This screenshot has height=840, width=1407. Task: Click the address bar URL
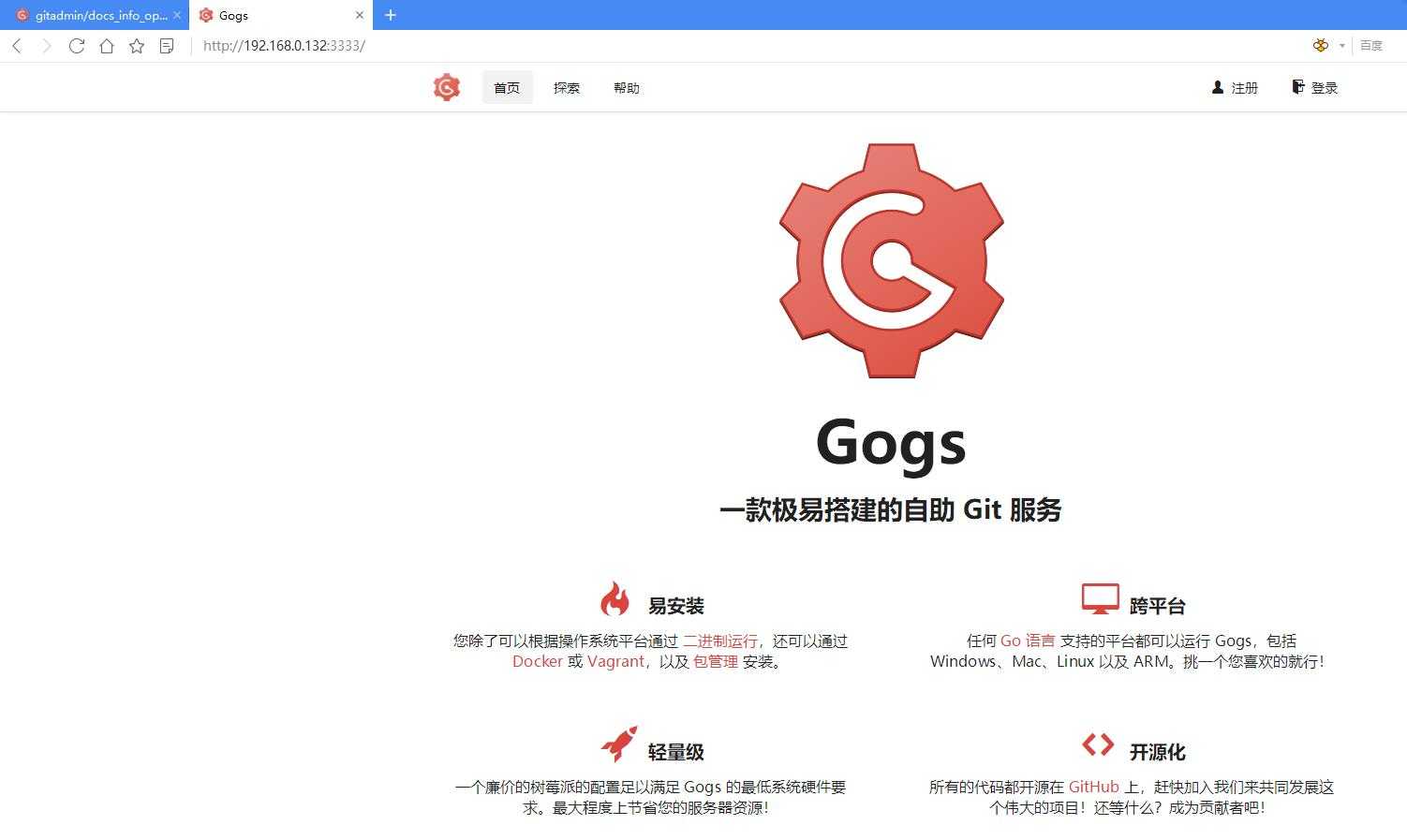click(x=284, y=46)
